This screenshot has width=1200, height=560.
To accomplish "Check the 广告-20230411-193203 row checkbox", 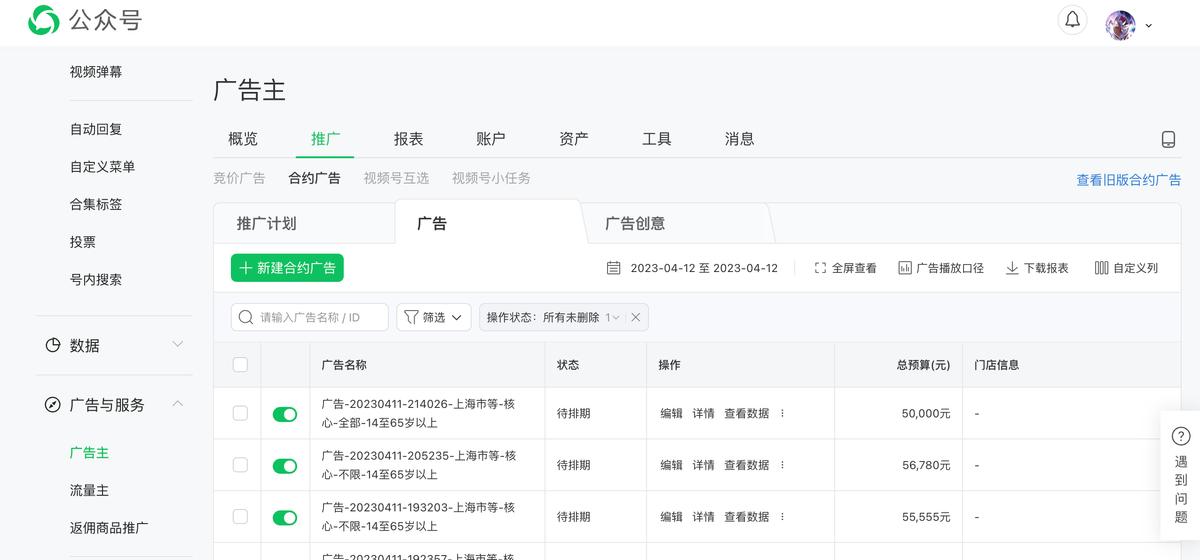I will point(240,517).
